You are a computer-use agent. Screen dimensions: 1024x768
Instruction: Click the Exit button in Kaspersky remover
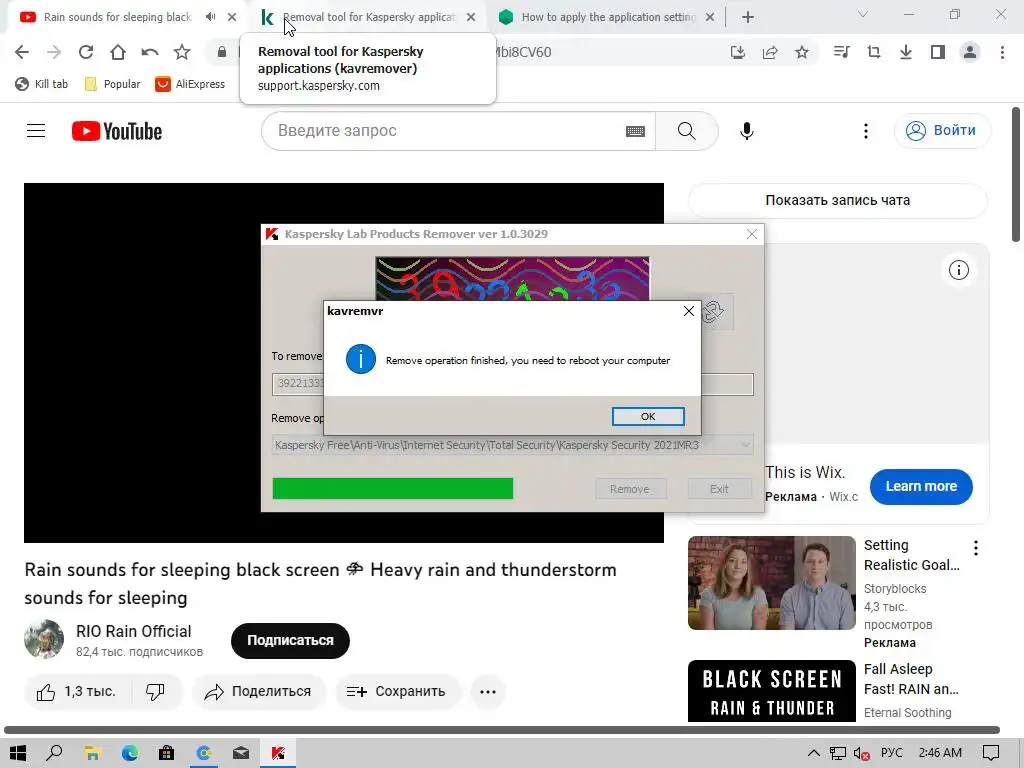coord(719,488)
